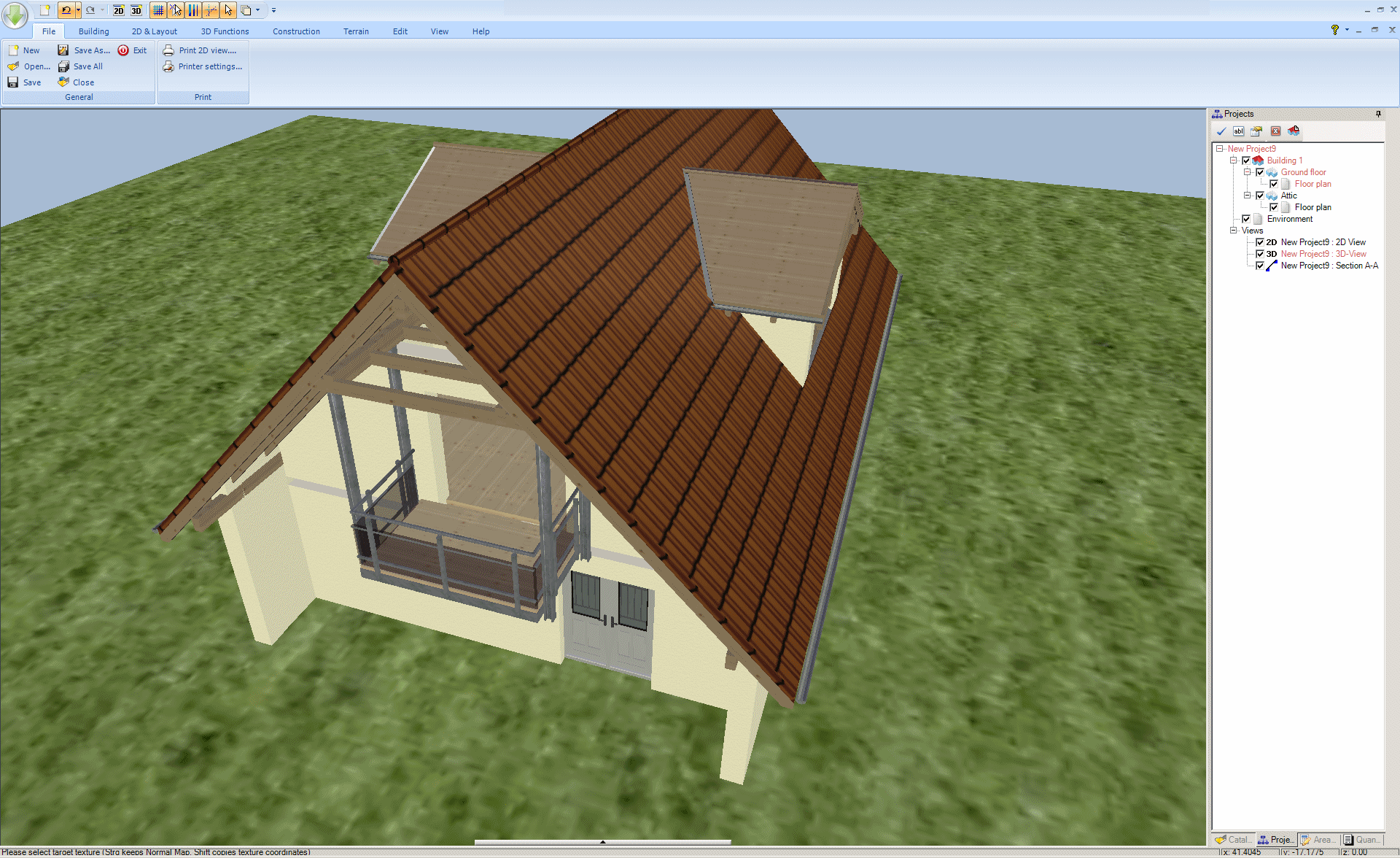Click the new building icon in Projects toolbar
Image resolution: width=1400 pixels, height=858 pixels.
pyautogui.click(x=1294, y=131)
